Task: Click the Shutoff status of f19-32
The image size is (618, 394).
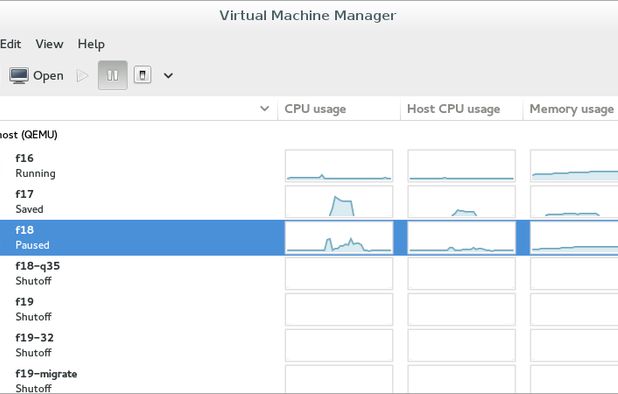Action: [x=34, y=353]
